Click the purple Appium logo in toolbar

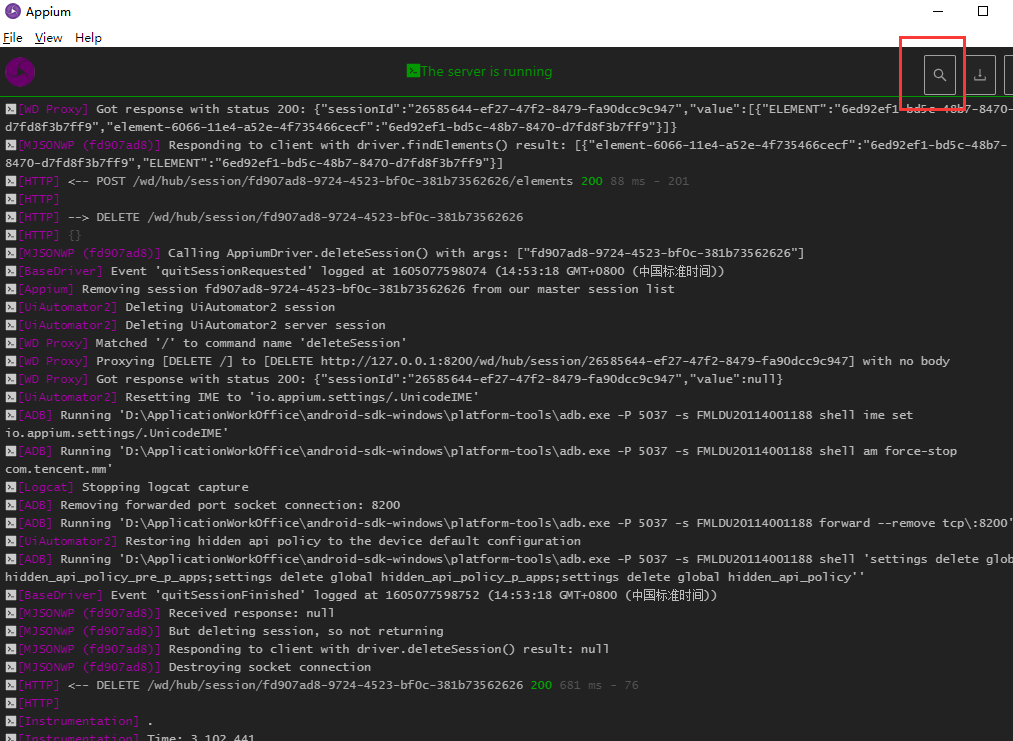(x=20, y=72)
